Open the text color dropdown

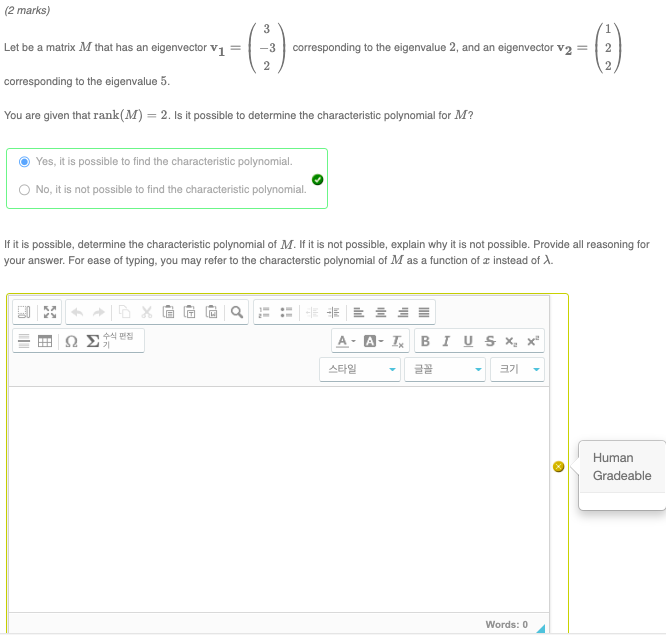[346, 341]
